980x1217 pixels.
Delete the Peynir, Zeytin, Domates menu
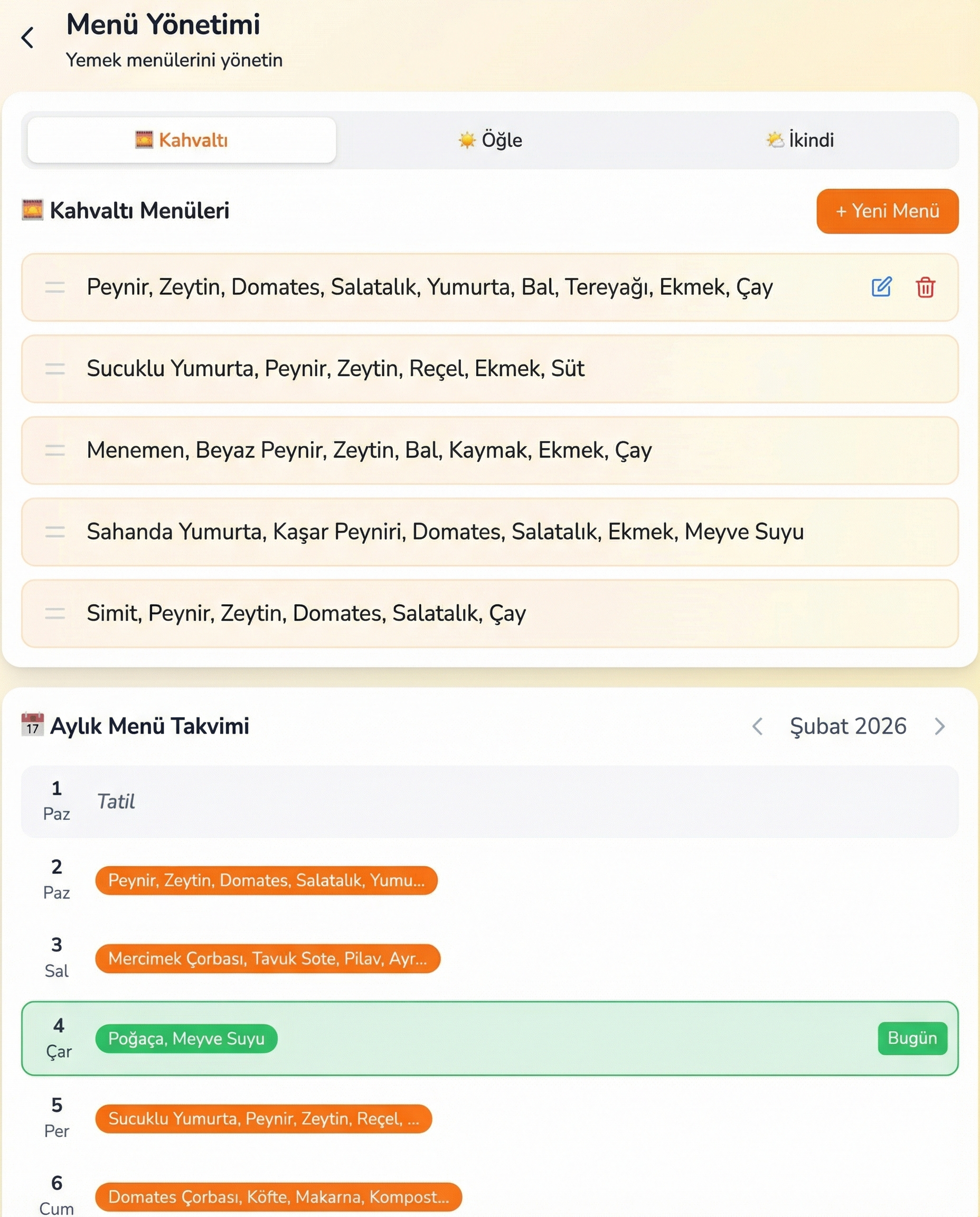[925, 287]
